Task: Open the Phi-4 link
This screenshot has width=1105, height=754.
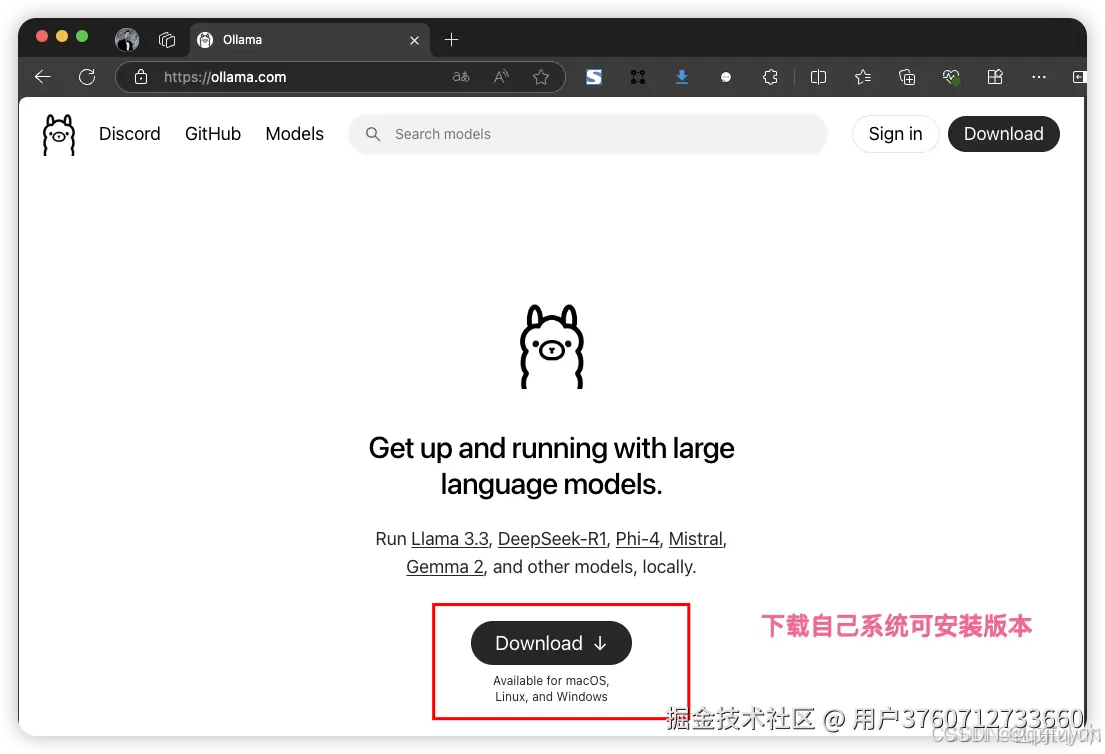Action: point(637,539)
